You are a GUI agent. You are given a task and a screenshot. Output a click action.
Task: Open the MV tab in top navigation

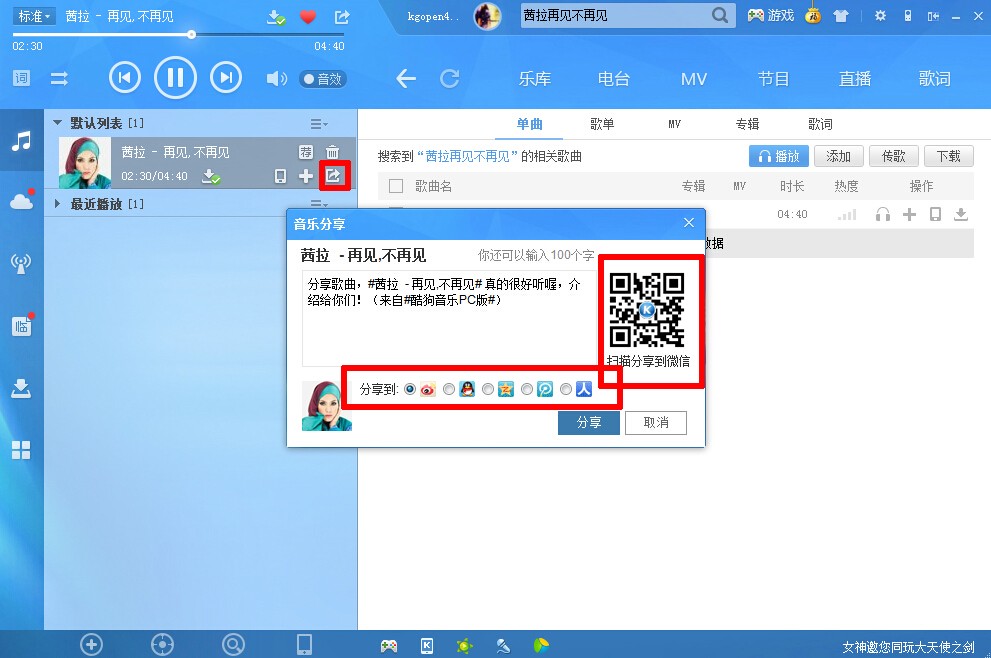pyautogui.click(x=693, y=79)
